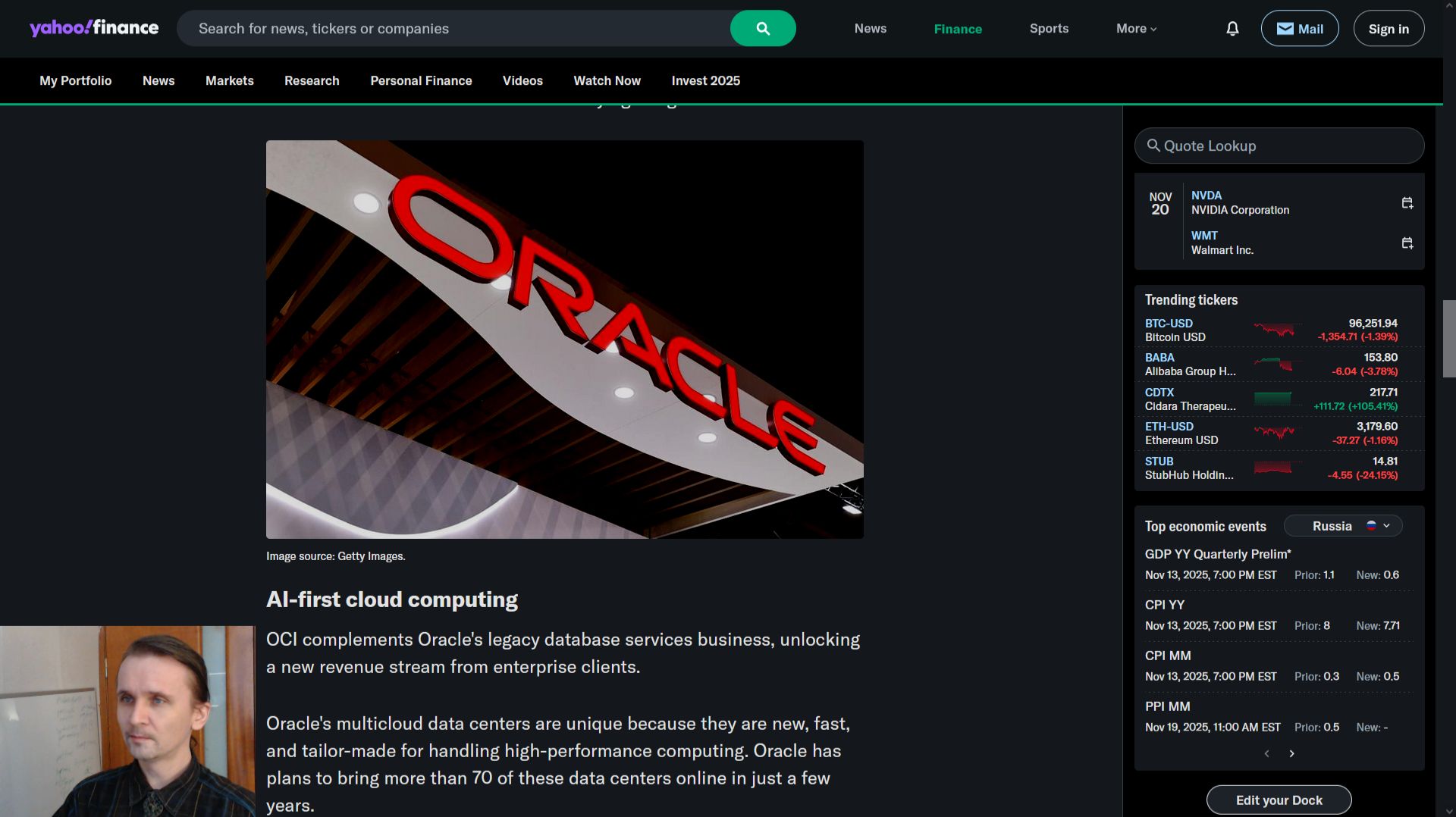Open My Portfolio tab
The width and height of the screenshot is (1456, 817).
click(x=76, y=80)
